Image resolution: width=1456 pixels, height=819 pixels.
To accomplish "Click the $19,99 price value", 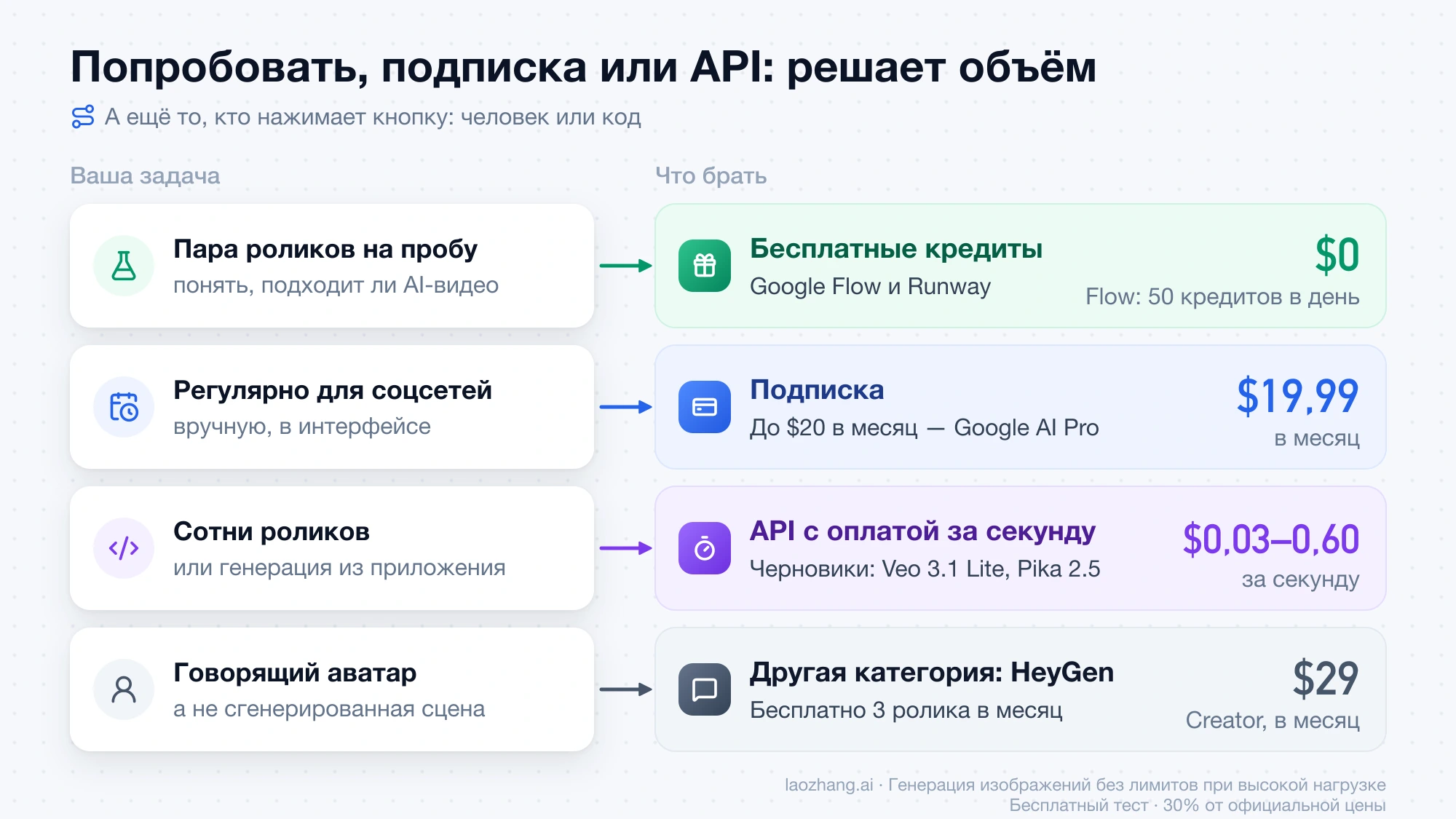I will coord(1298,396).
